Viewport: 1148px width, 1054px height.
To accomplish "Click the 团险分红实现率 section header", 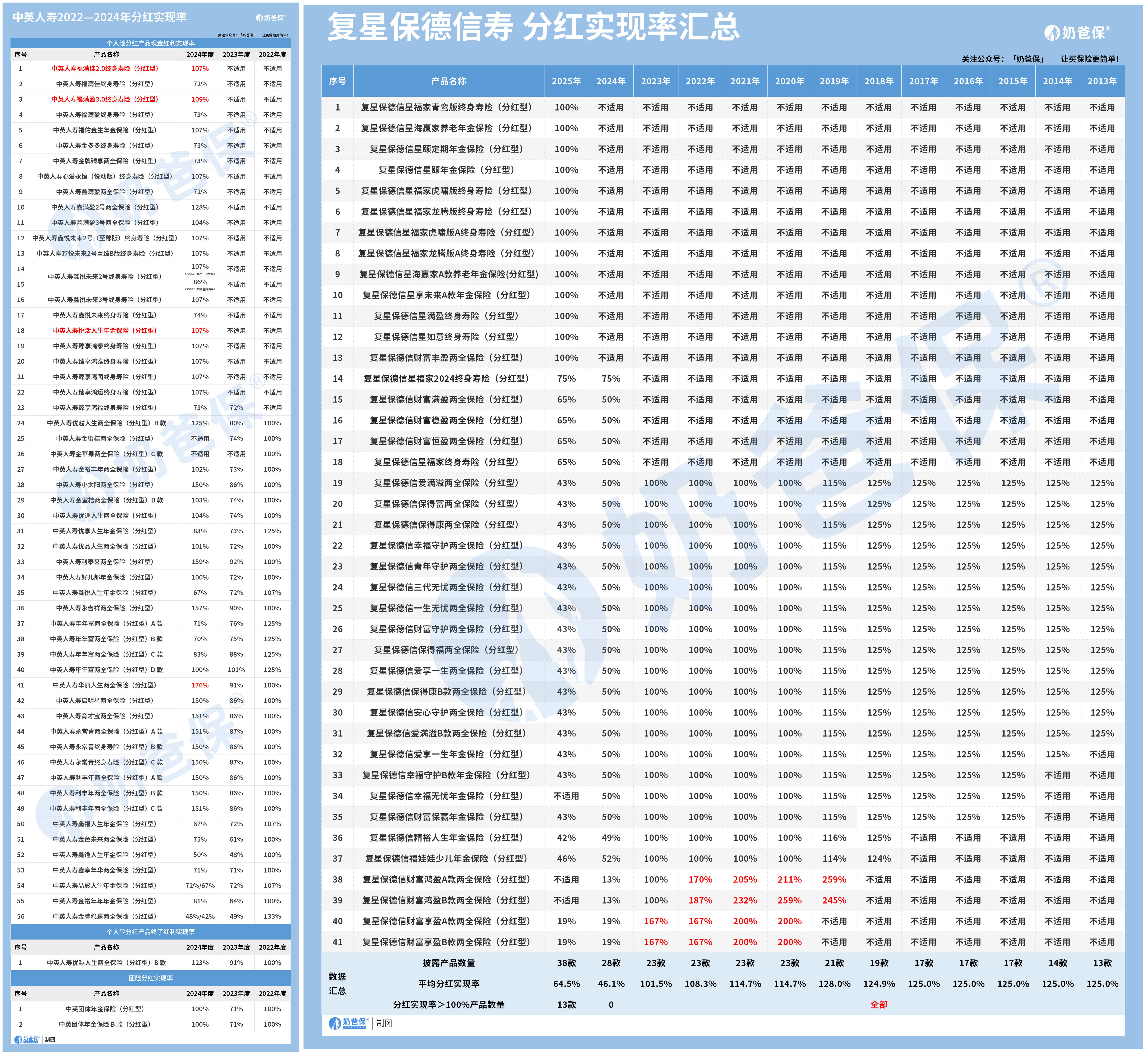I will pos(151,978).
